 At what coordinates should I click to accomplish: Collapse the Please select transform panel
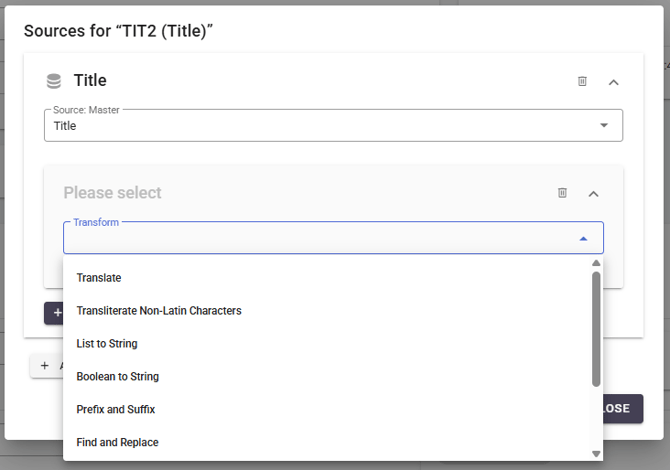click(594, 194)
